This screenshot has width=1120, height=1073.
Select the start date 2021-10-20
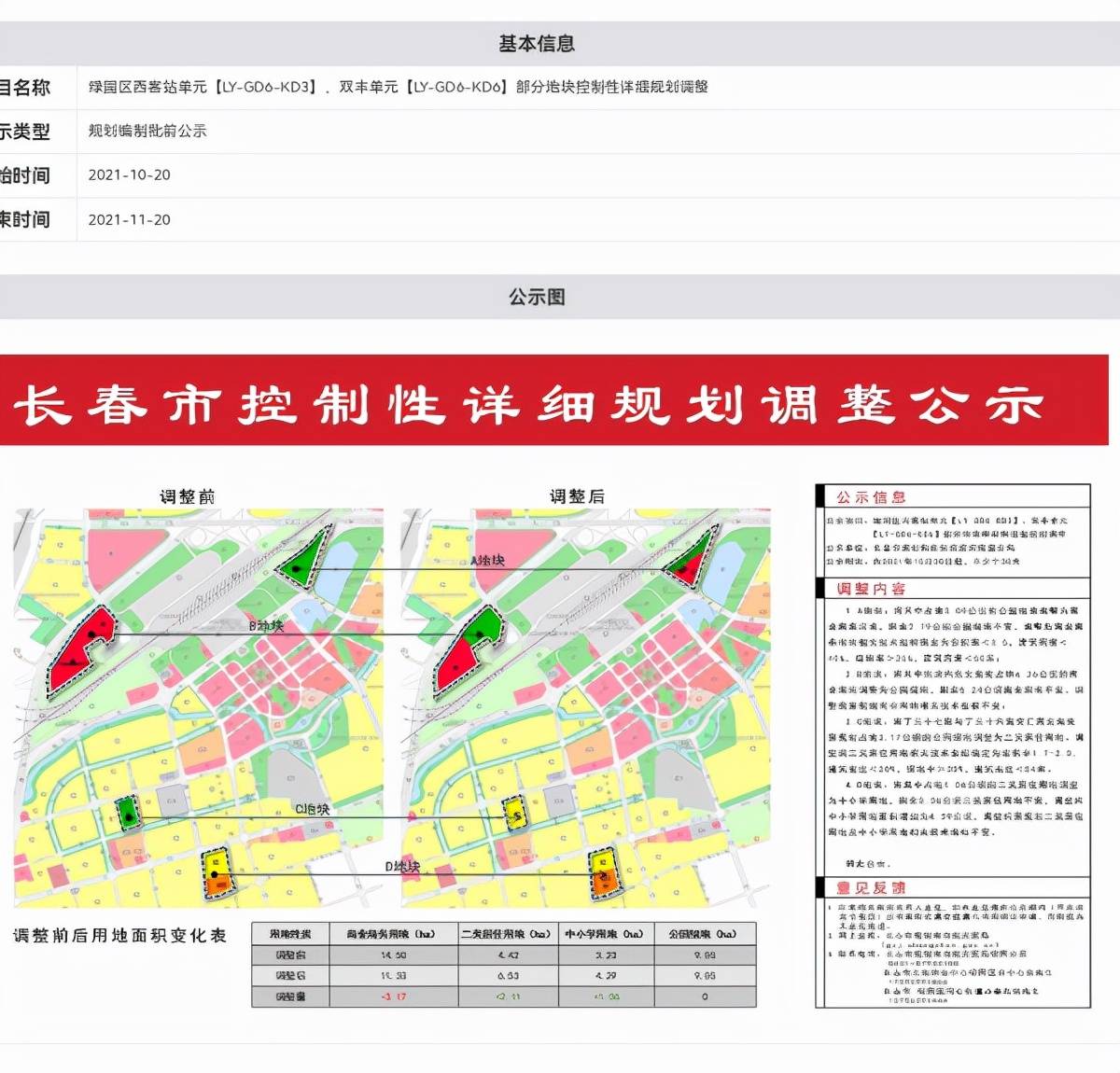coord(129,175)
